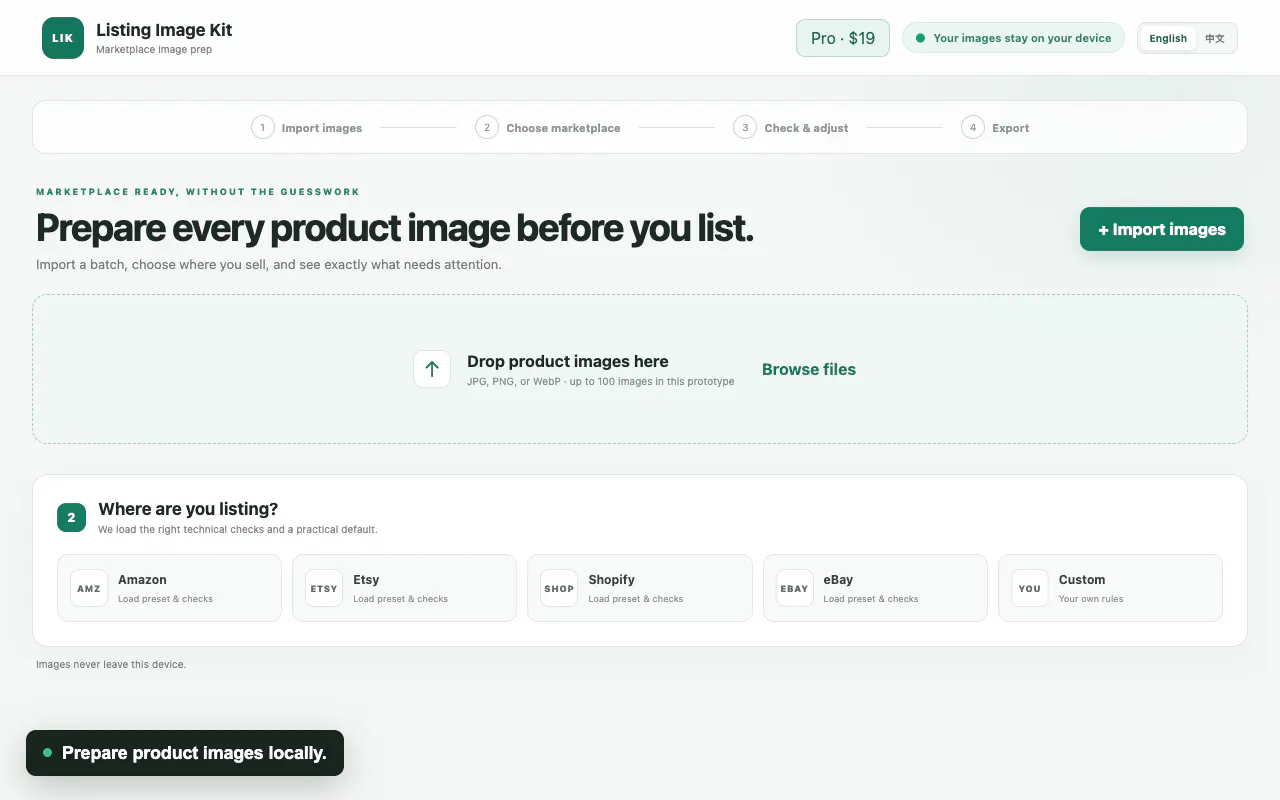This screenshot has height=800, width=1280.
Task: Switch language to 中文
Action: [1215, 38]
